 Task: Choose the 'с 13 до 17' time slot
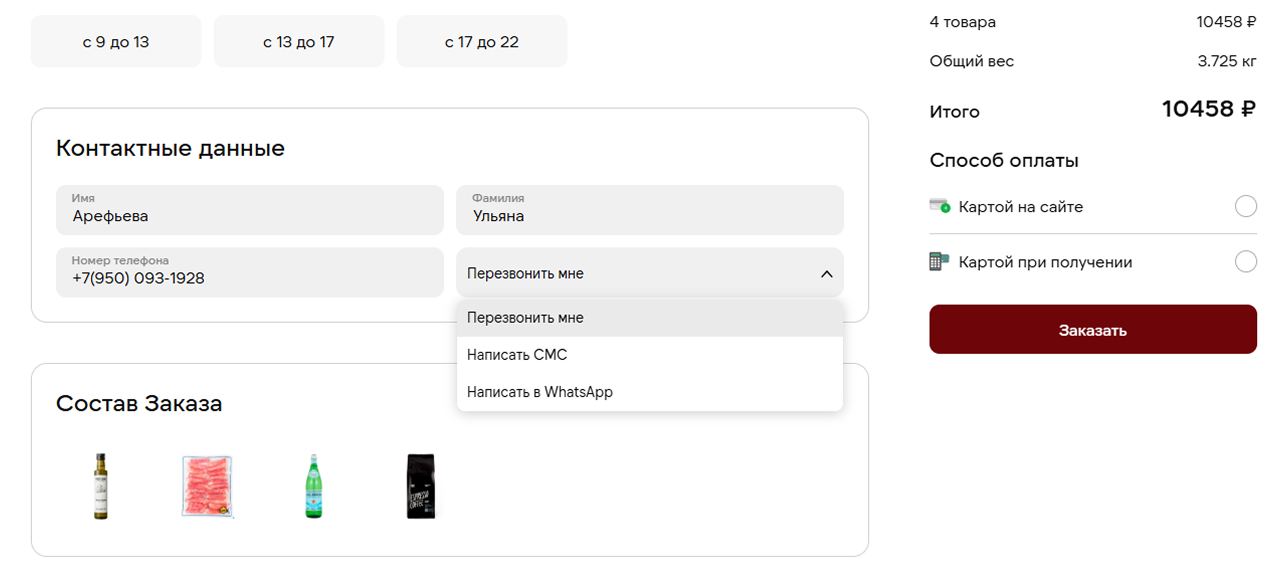(299, 42)
